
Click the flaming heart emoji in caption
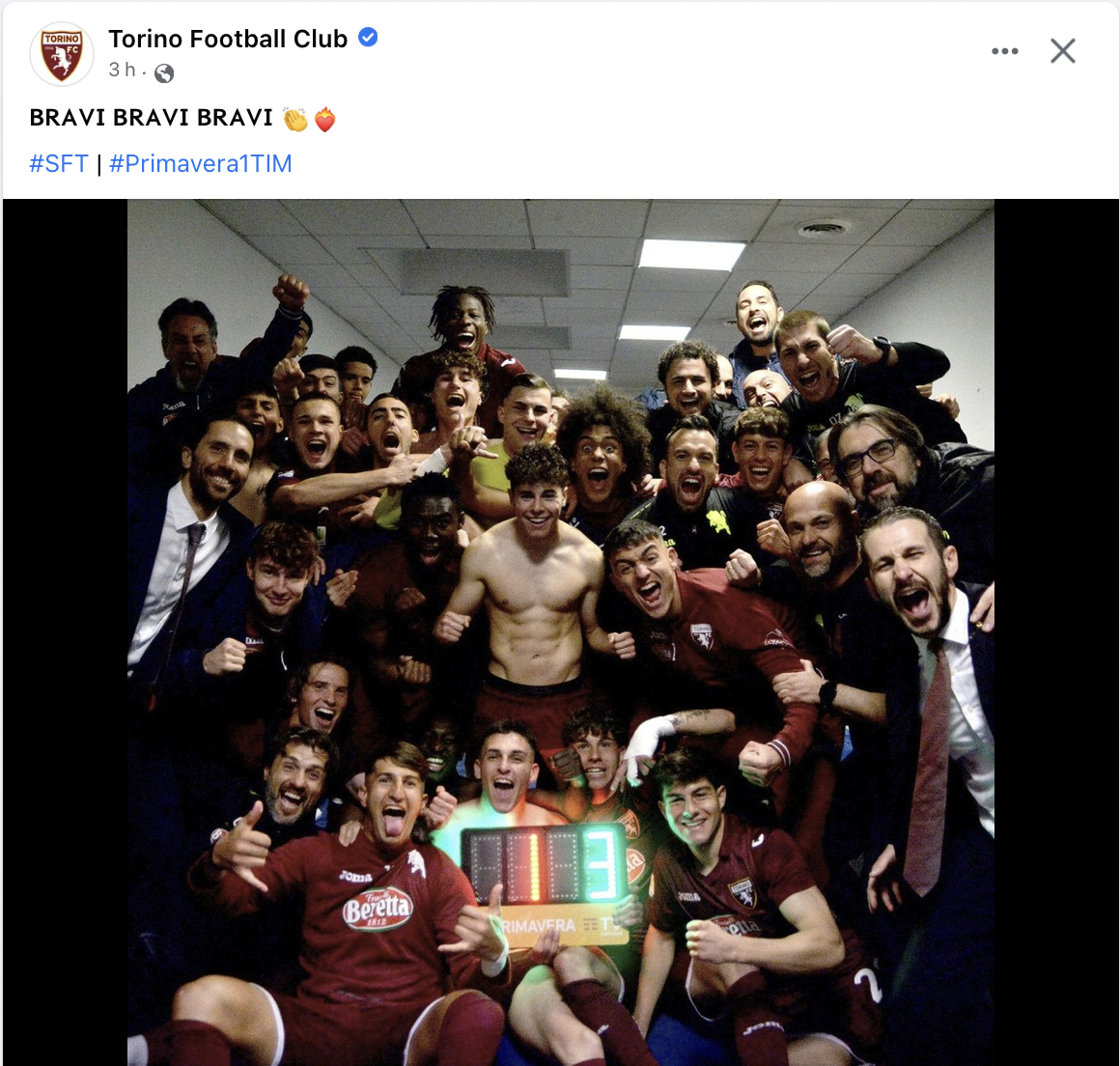click(325, 119)
